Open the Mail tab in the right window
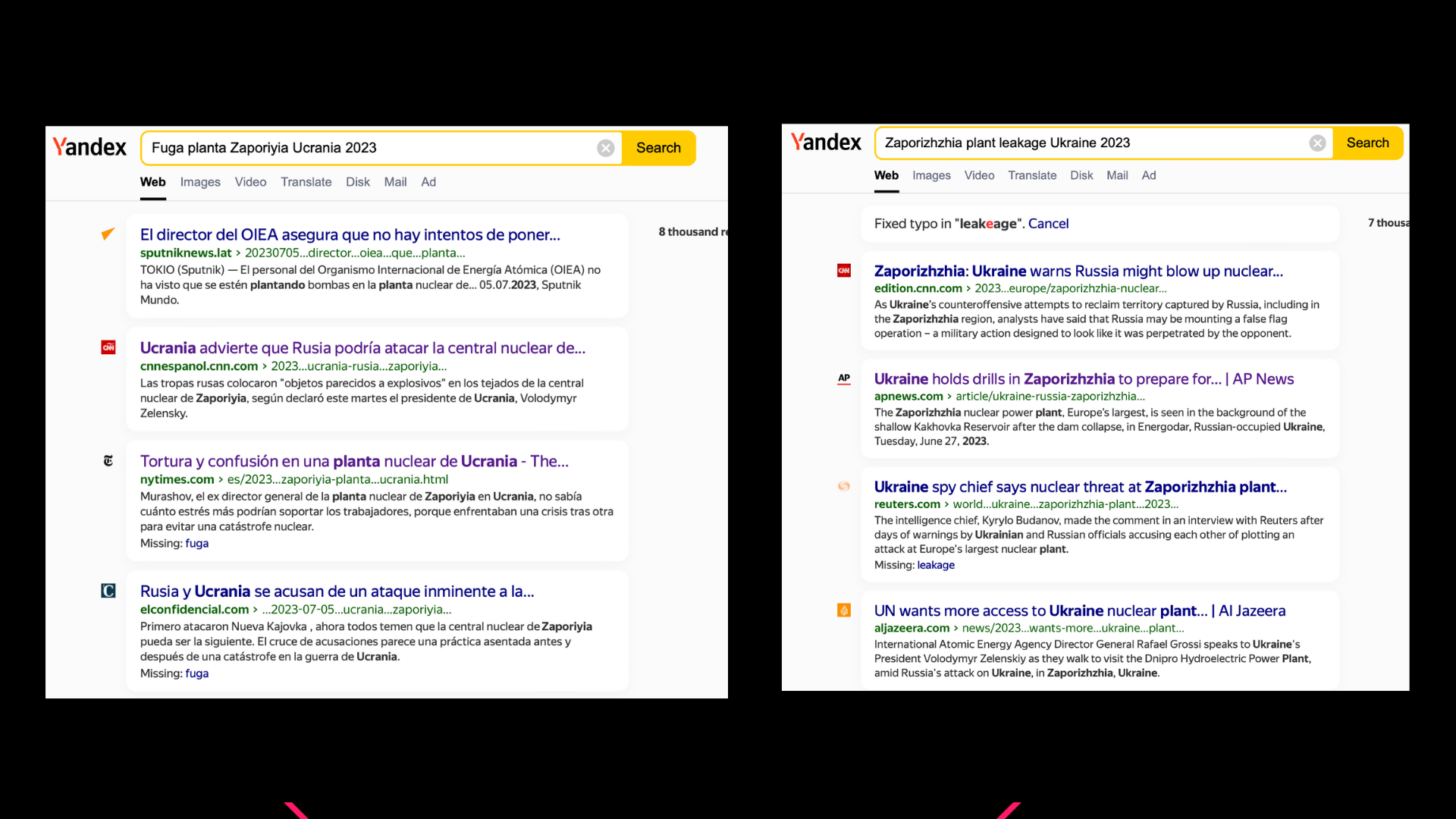1456x819 pixels. (1117, 175)
